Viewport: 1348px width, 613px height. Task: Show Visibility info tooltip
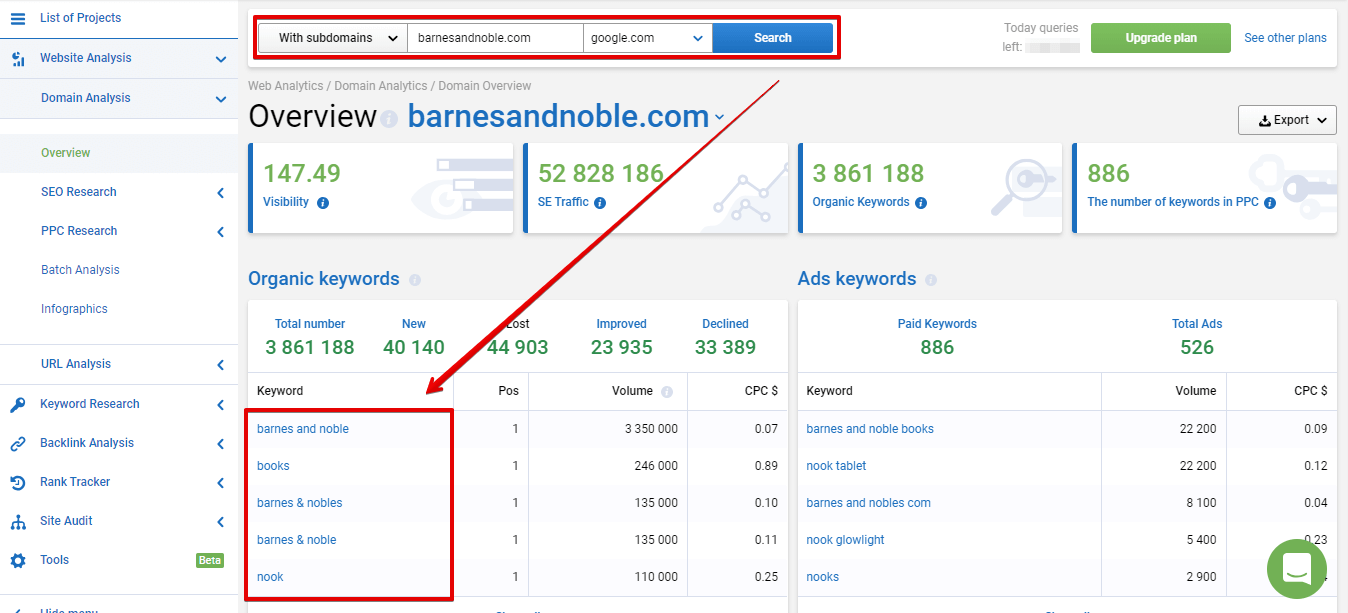point(323,203)
